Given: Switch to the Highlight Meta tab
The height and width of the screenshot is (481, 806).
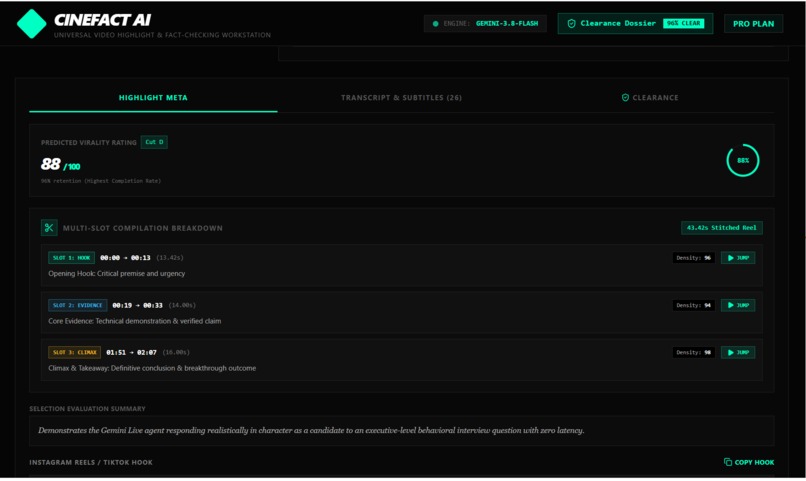Looking at the screenshot, I should pos(153,98).
